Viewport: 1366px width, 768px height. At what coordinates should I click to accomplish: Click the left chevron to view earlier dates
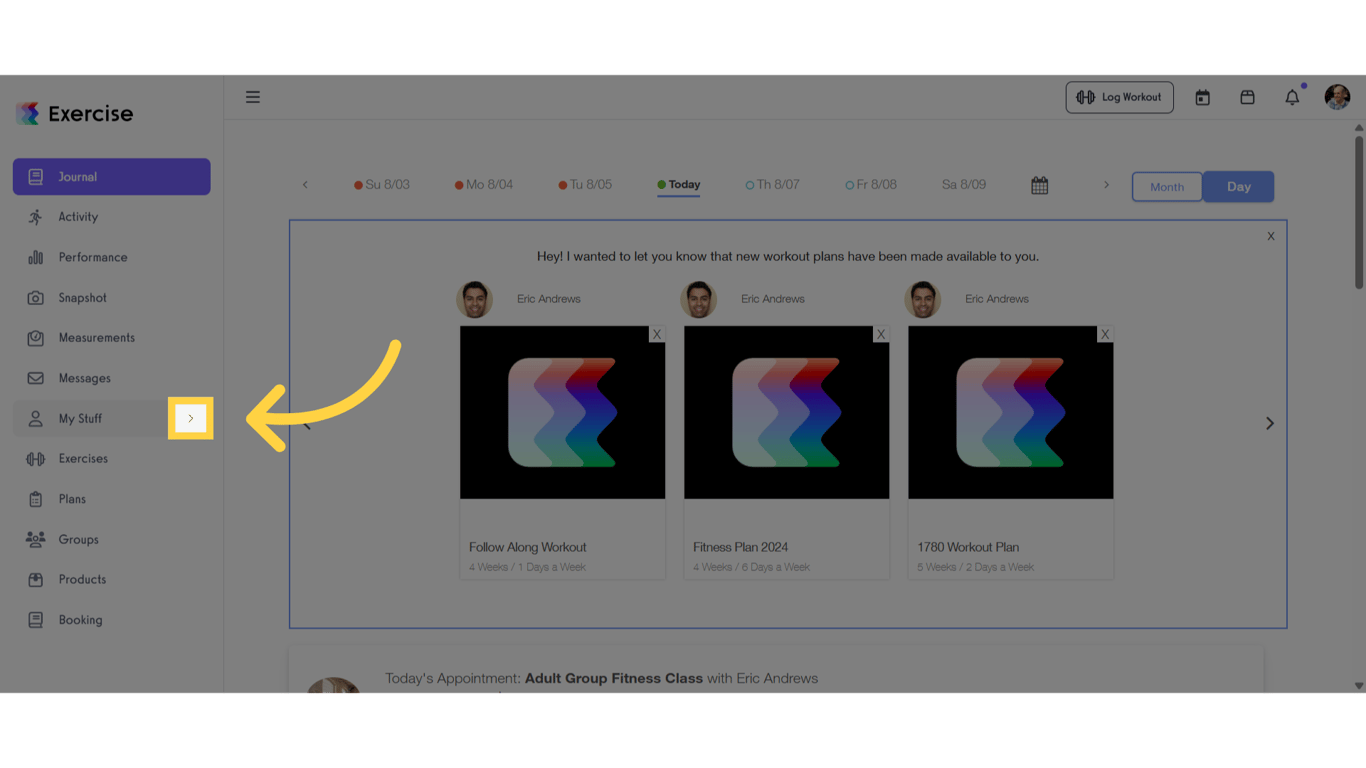[x=305, y=184]
